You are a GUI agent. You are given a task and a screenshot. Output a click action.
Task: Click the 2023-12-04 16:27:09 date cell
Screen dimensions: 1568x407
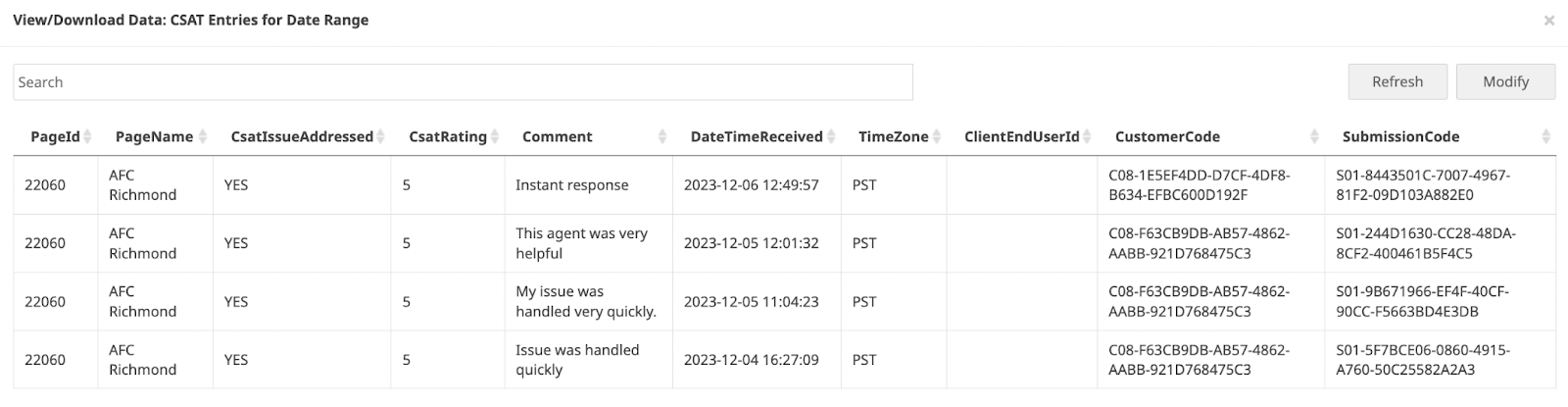pos(751,360)
